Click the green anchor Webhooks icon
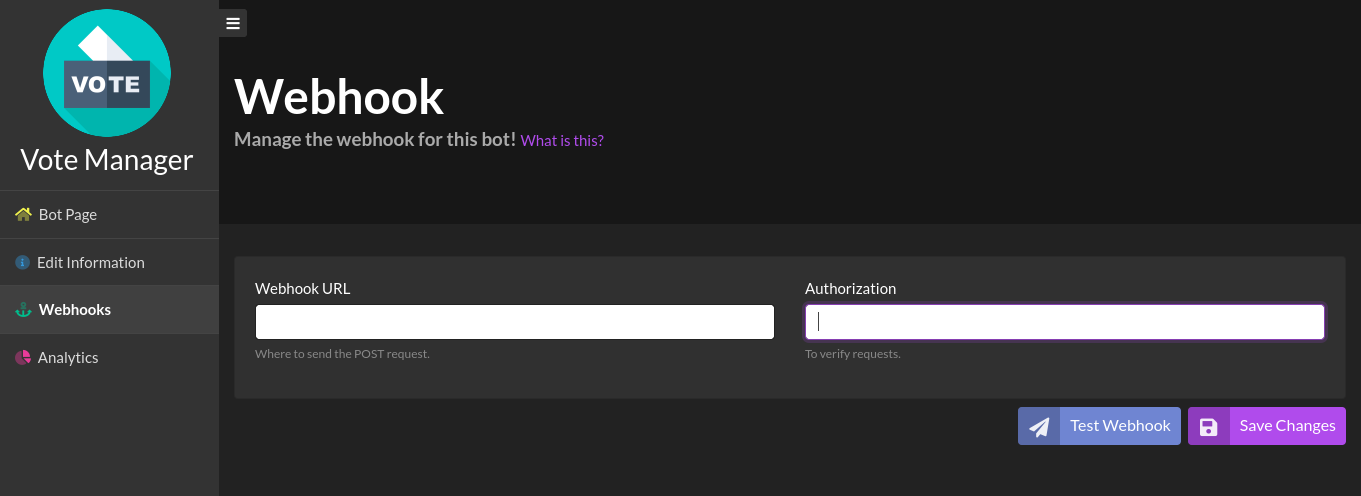Screen dimensions: 1361x496 (x=23, y=310)
